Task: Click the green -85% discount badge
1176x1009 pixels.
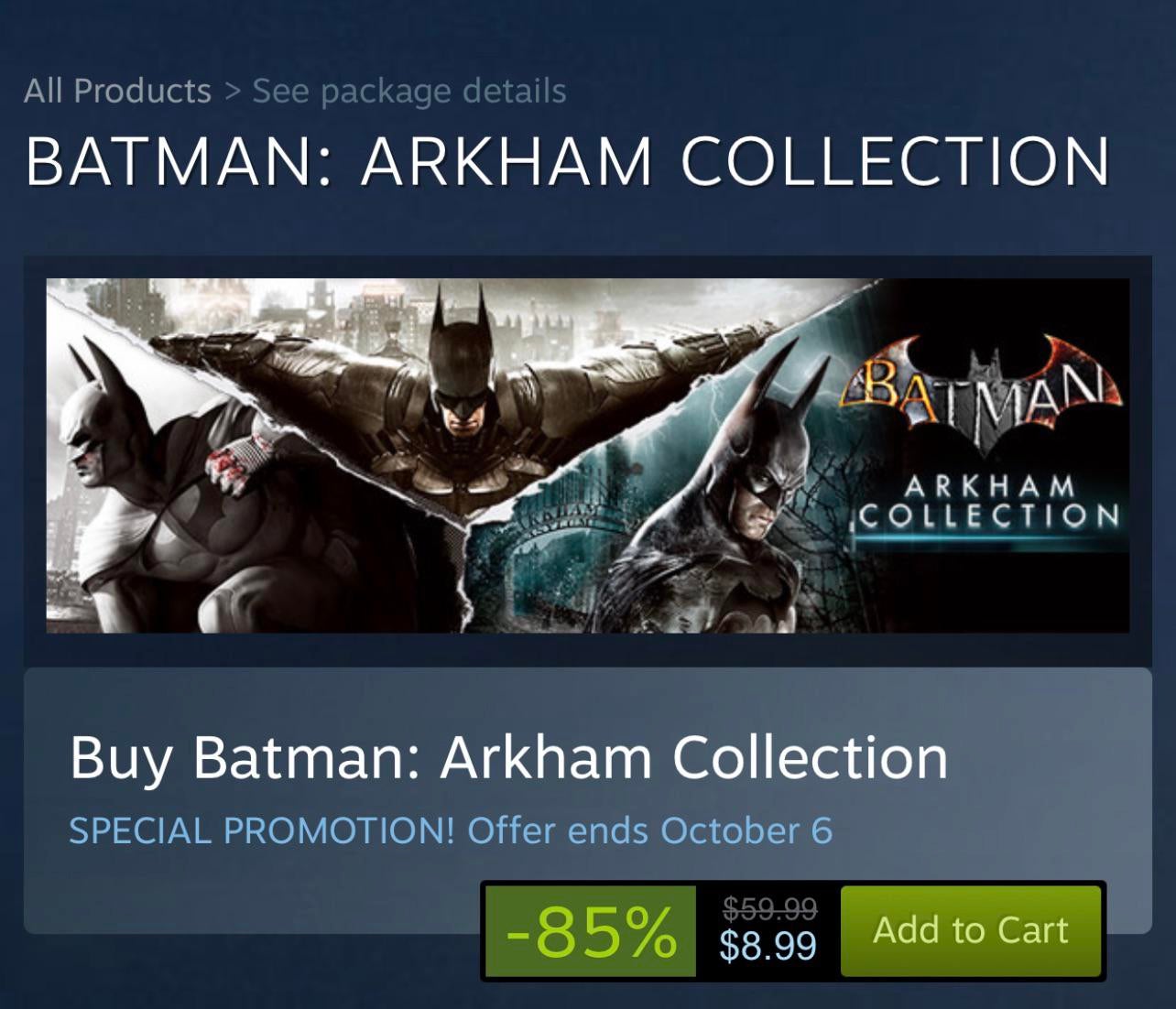Action: pos(590,931)
